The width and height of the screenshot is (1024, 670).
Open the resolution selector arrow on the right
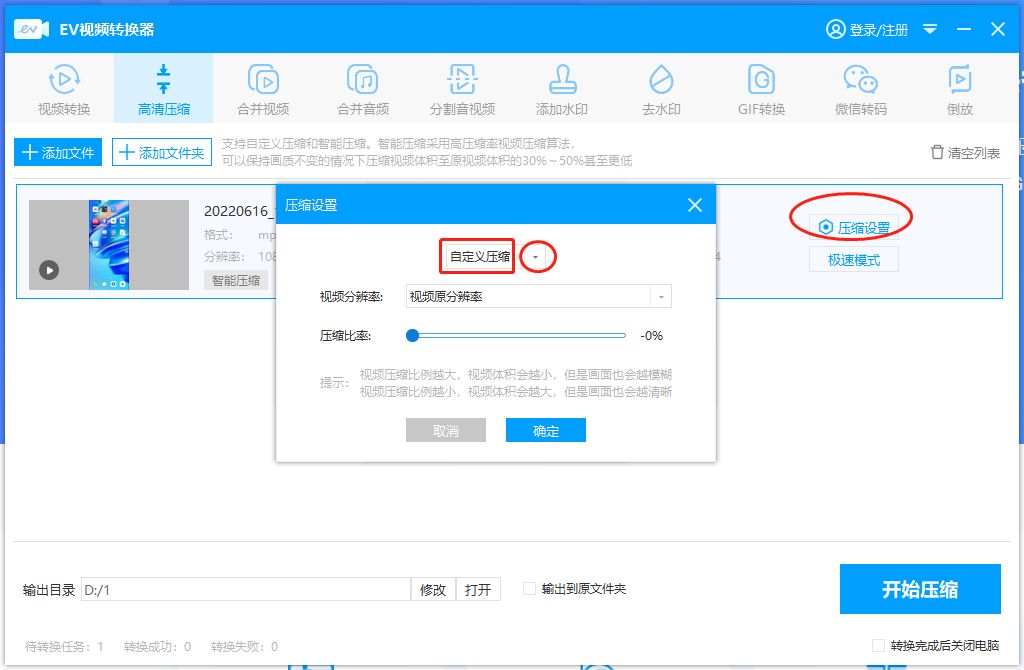pos(660,295)
